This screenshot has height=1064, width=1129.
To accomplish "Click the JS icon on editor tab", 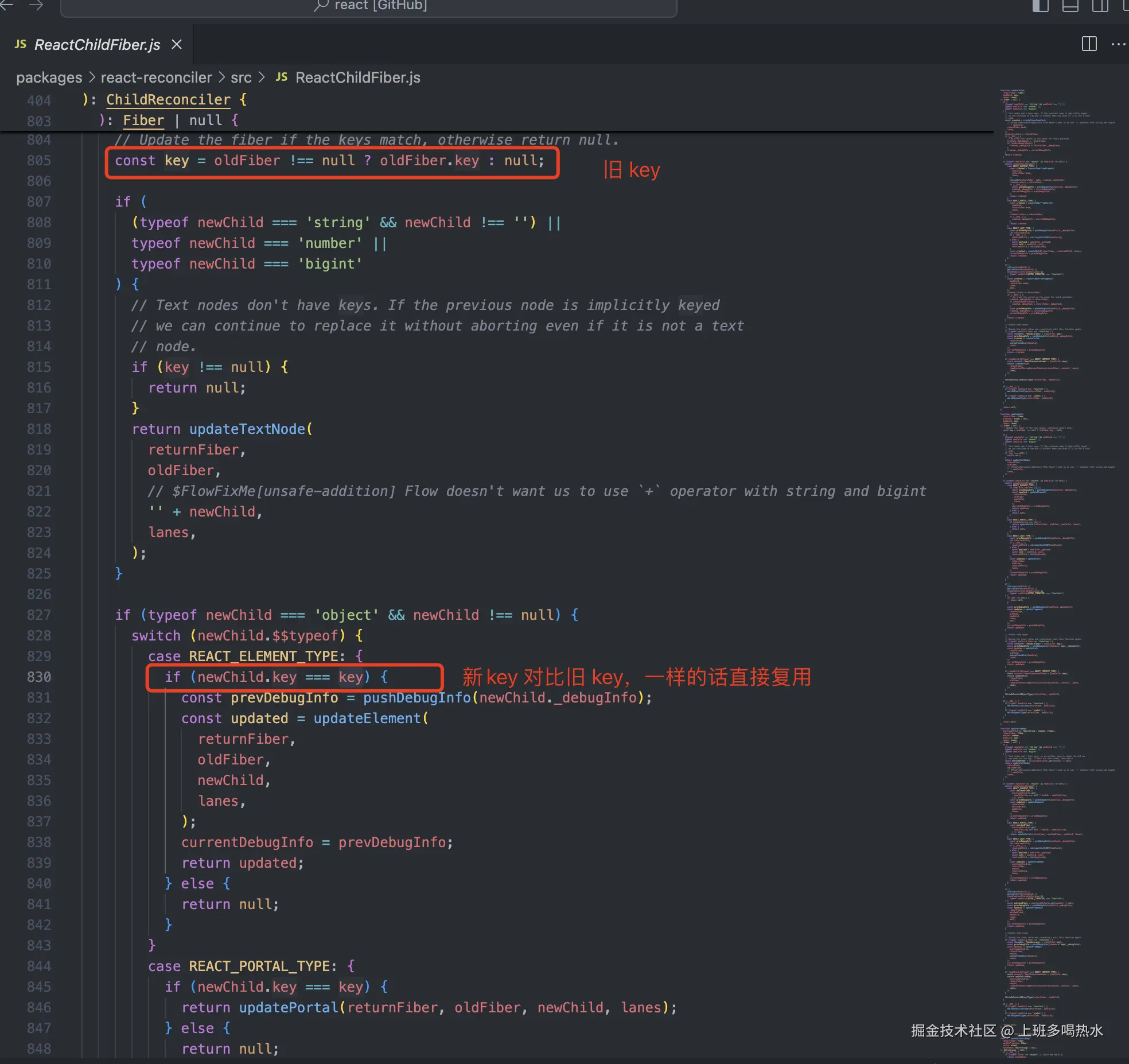I will click(20, 44).
